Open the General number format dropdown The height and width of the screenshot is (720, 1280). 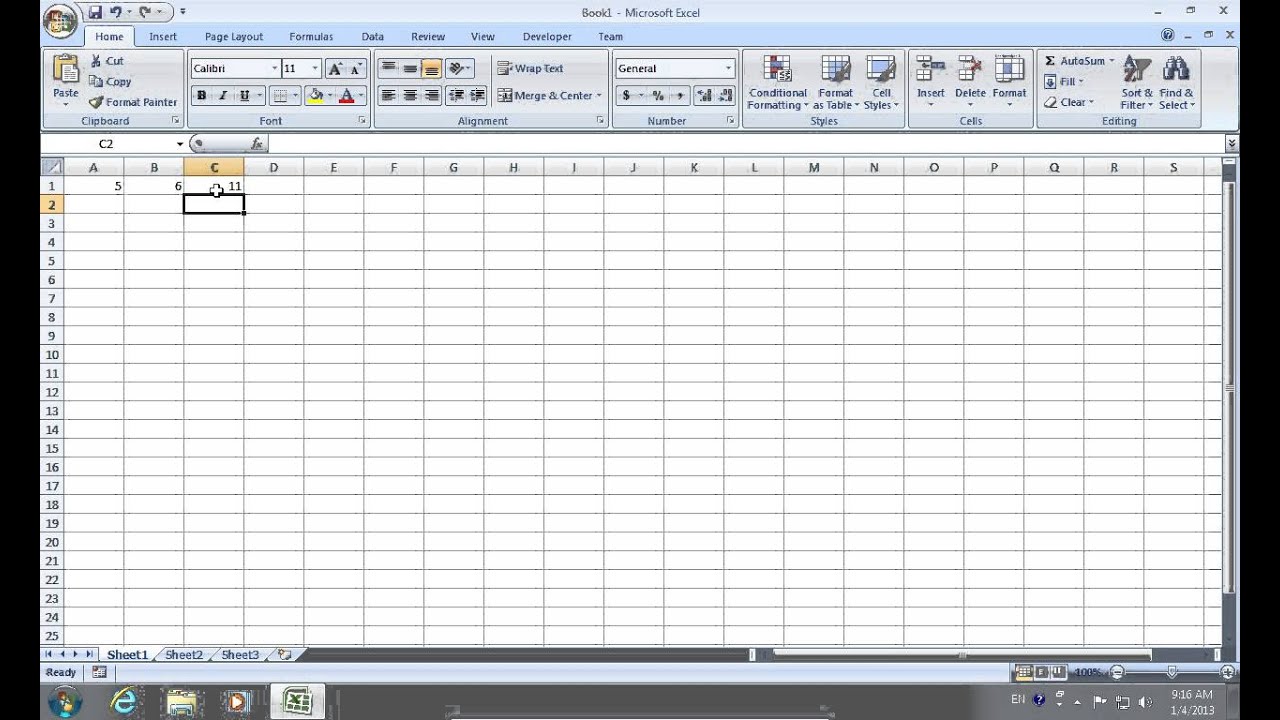[x=729, y=68]
